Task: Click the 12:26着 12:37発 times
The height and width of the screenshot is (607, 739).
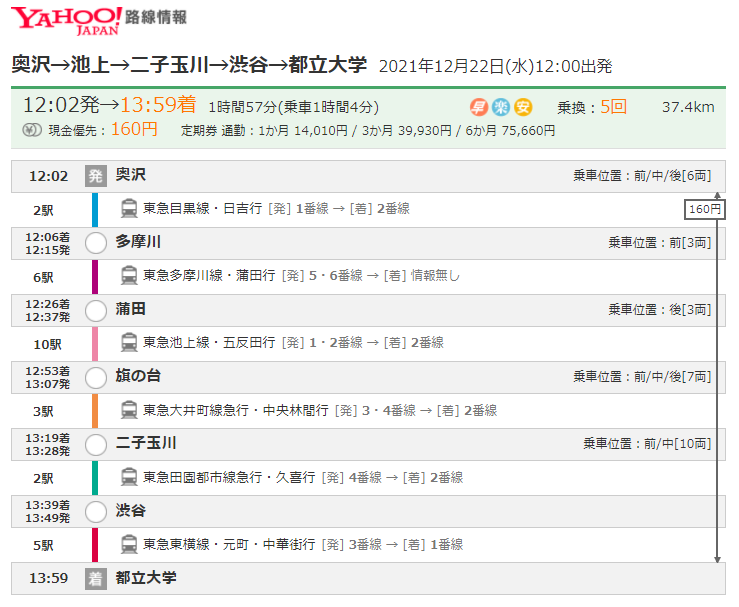Action: pos(48,311)
